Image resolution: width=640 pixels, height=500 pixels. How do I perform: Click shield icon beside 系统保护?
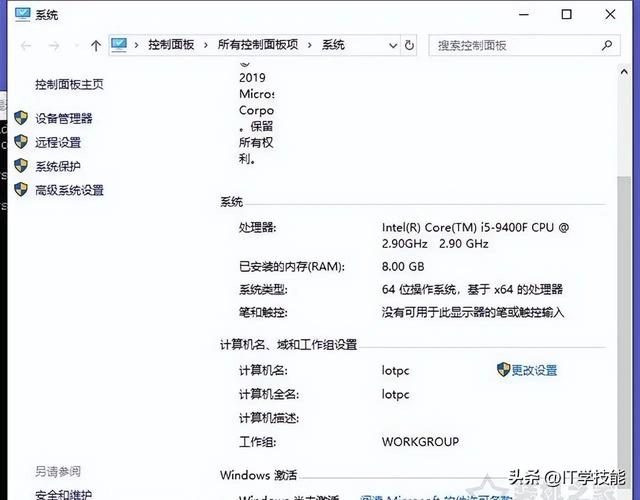pos(21,165)
